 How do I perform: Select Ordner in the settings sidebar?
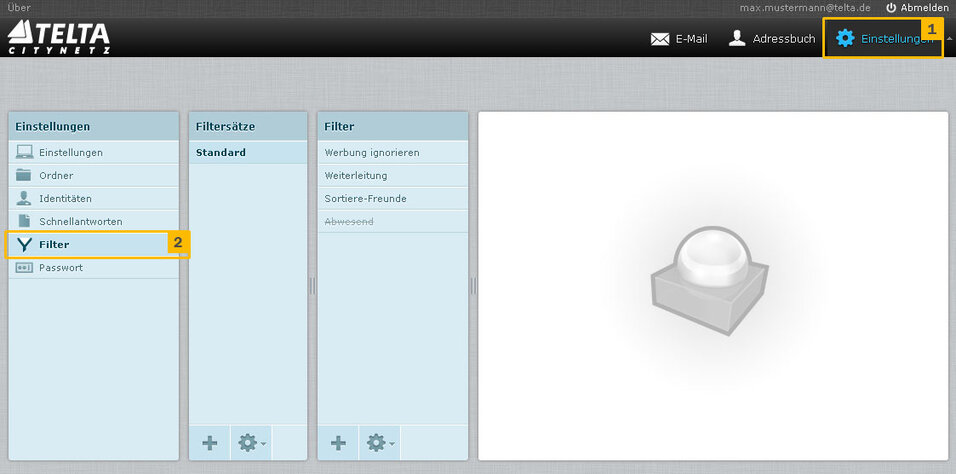(94, 176)
